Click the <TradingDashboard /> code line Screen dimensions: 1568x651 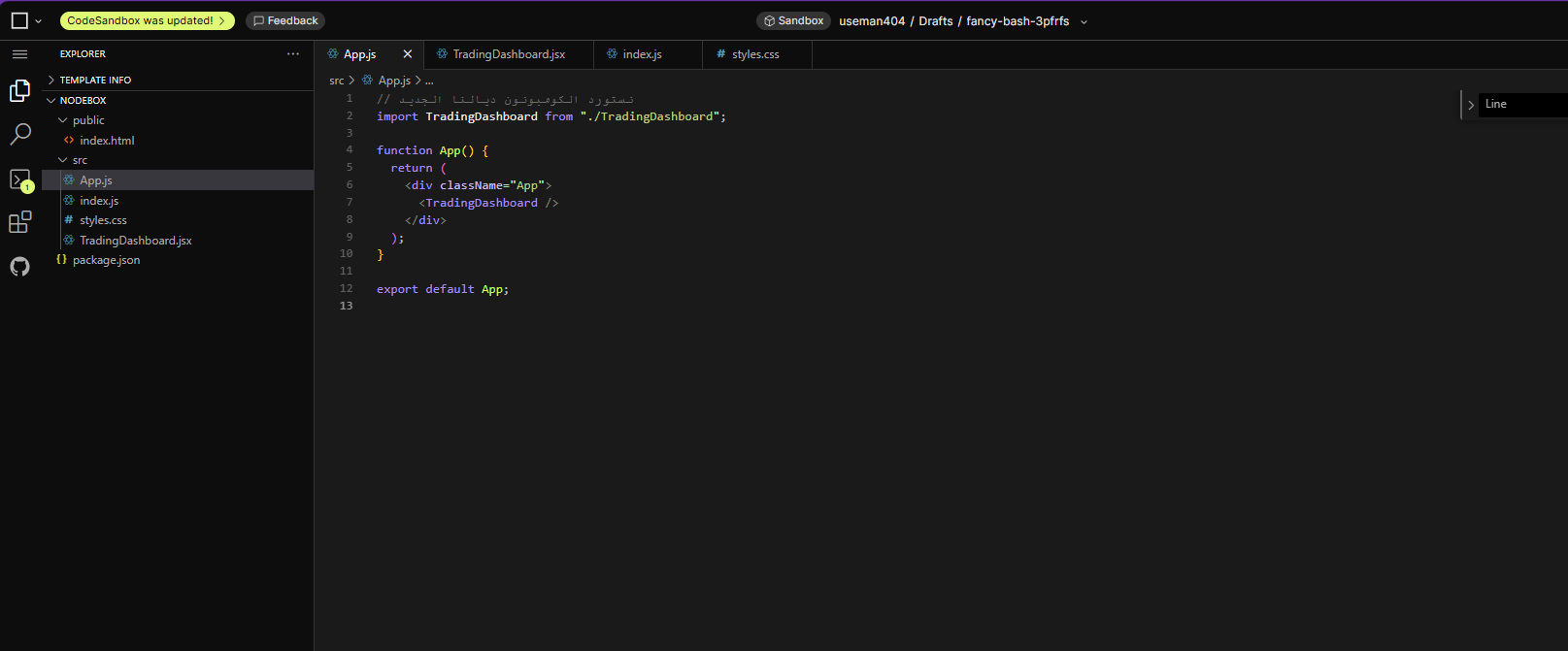(488, 203)
